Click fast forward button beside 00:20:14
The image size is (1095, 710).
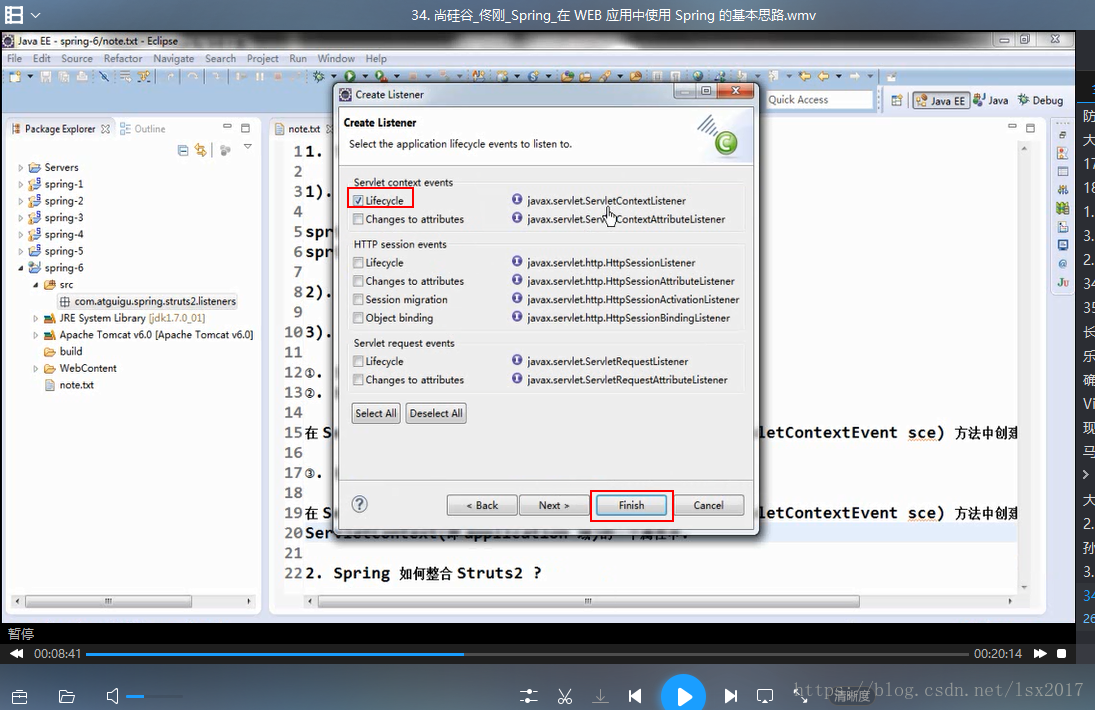[1040, 653]
